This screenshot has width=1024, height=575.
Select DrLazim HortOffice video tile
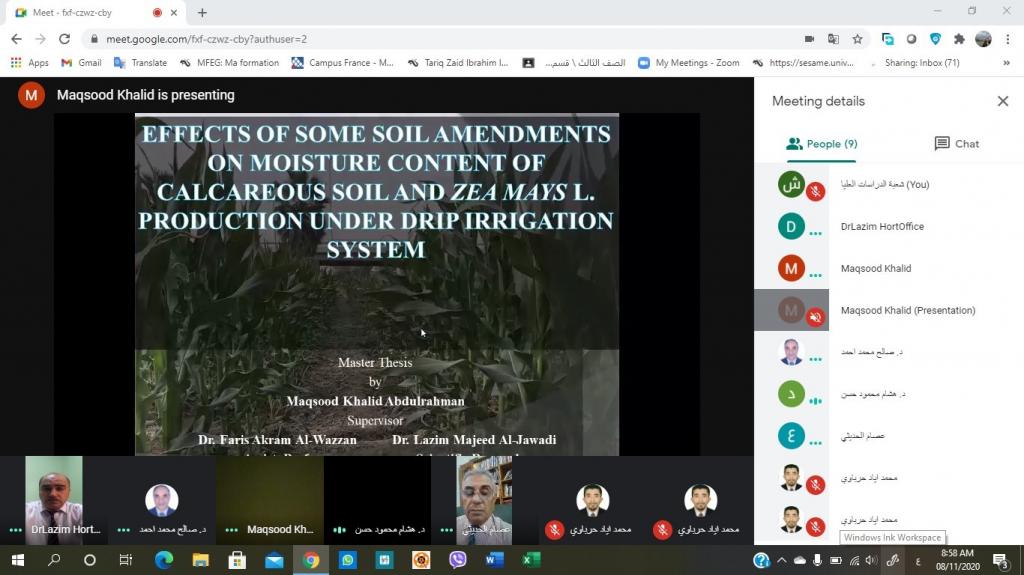(54, 500)
